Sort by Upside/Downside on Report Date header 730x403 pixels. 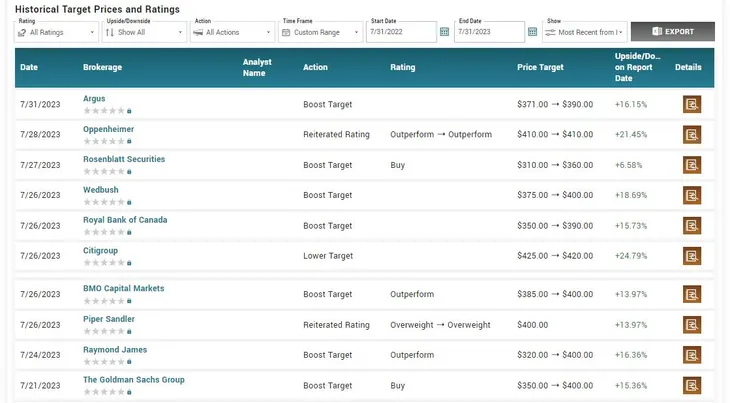637,67
